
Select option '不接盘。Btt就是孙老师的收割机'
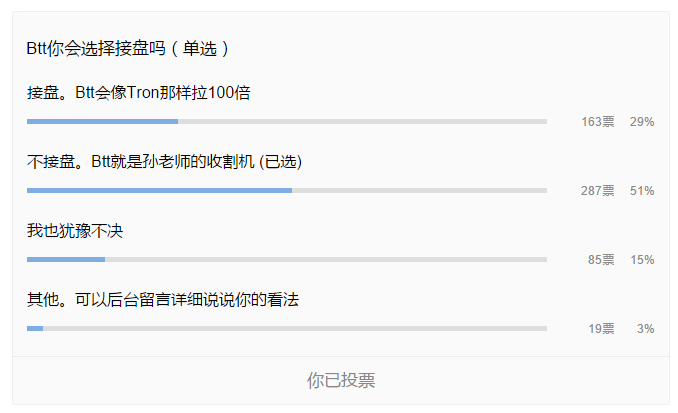point(141,162)
